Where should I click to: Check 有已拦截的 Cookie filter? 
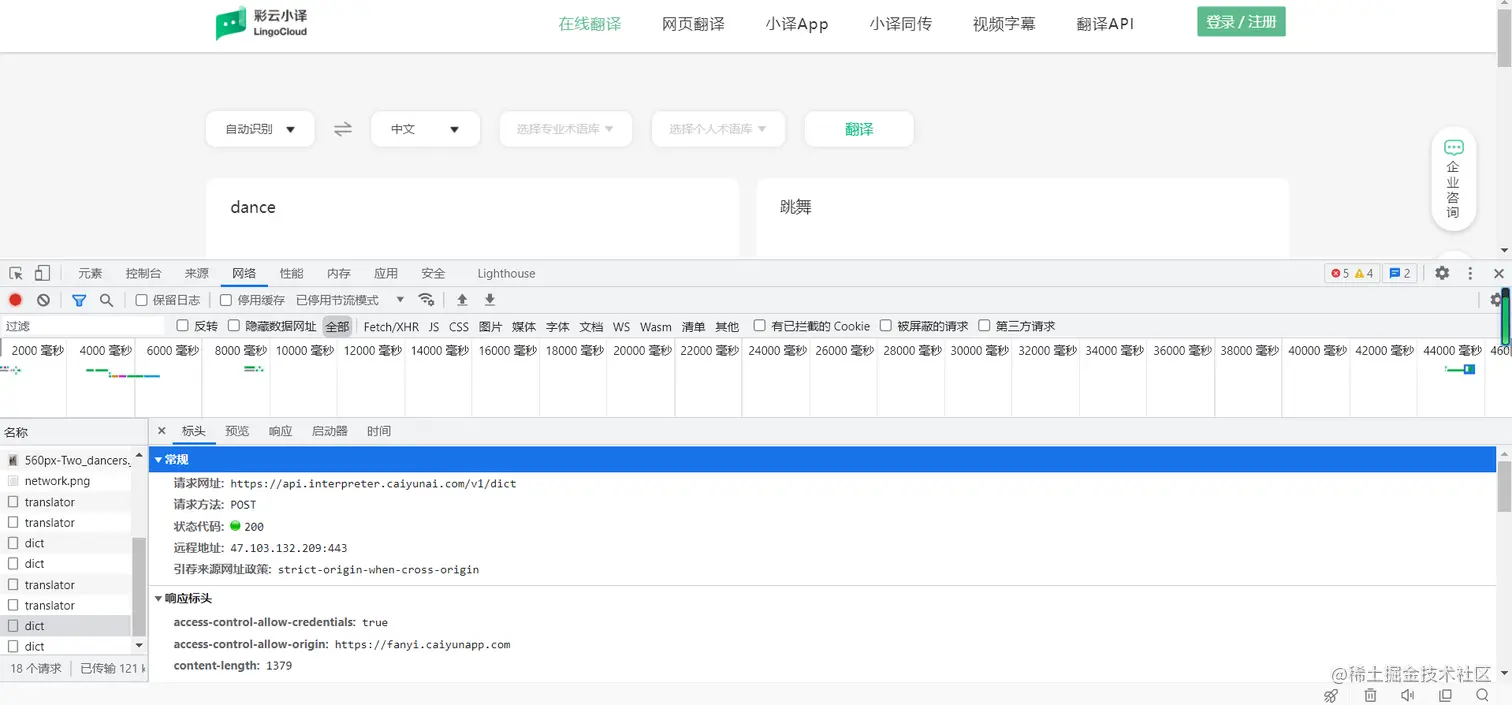pos(760,326)
